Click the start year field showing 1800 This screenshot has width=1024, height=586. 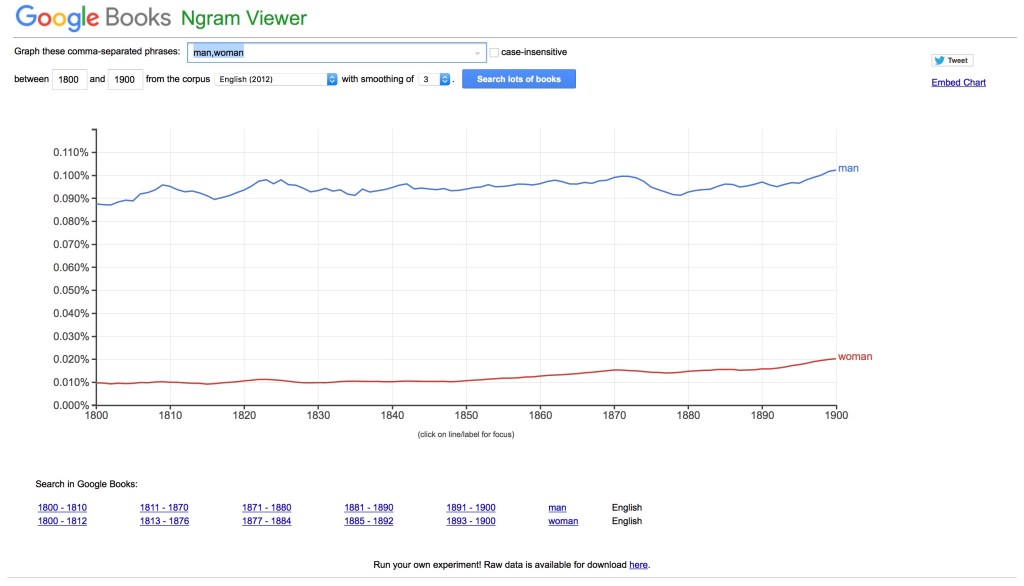point(70,80)
